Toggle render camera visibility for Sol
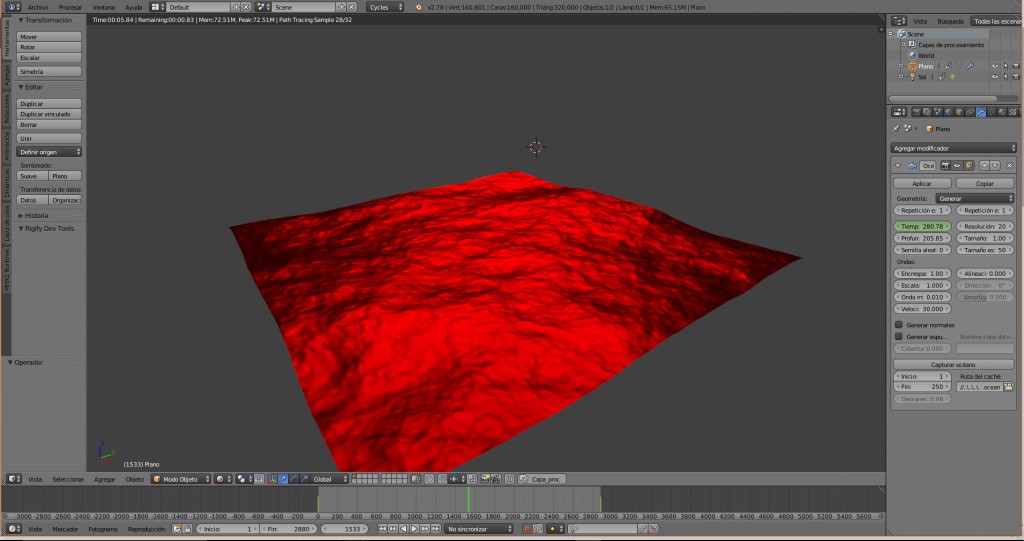The image size is (1024, 541). coord(1016,76)
